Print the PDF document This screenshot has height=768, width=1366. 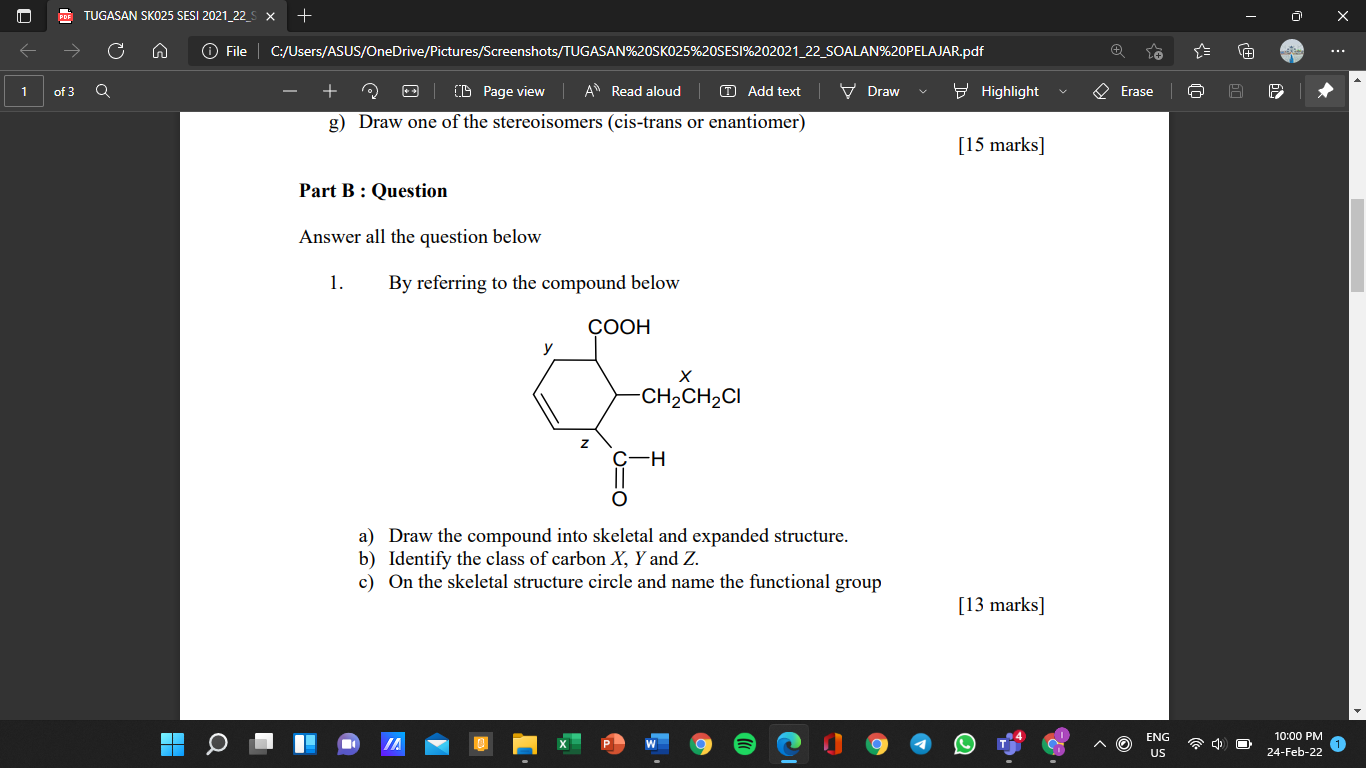click(x=1196, y=91)
